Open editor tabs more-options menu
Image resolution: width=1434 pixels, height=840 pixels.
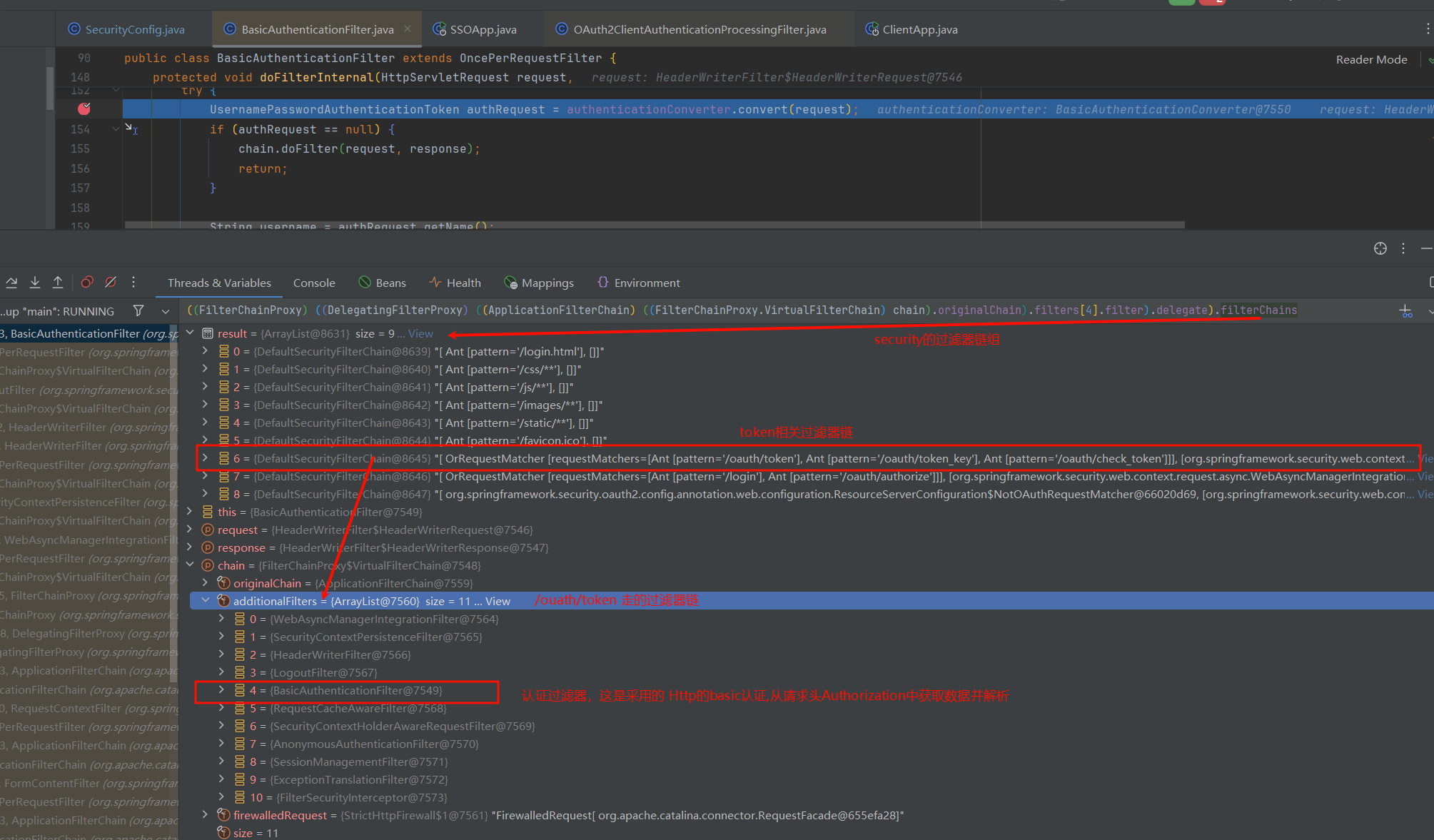pyautogui.click(x=1428, y=29)
